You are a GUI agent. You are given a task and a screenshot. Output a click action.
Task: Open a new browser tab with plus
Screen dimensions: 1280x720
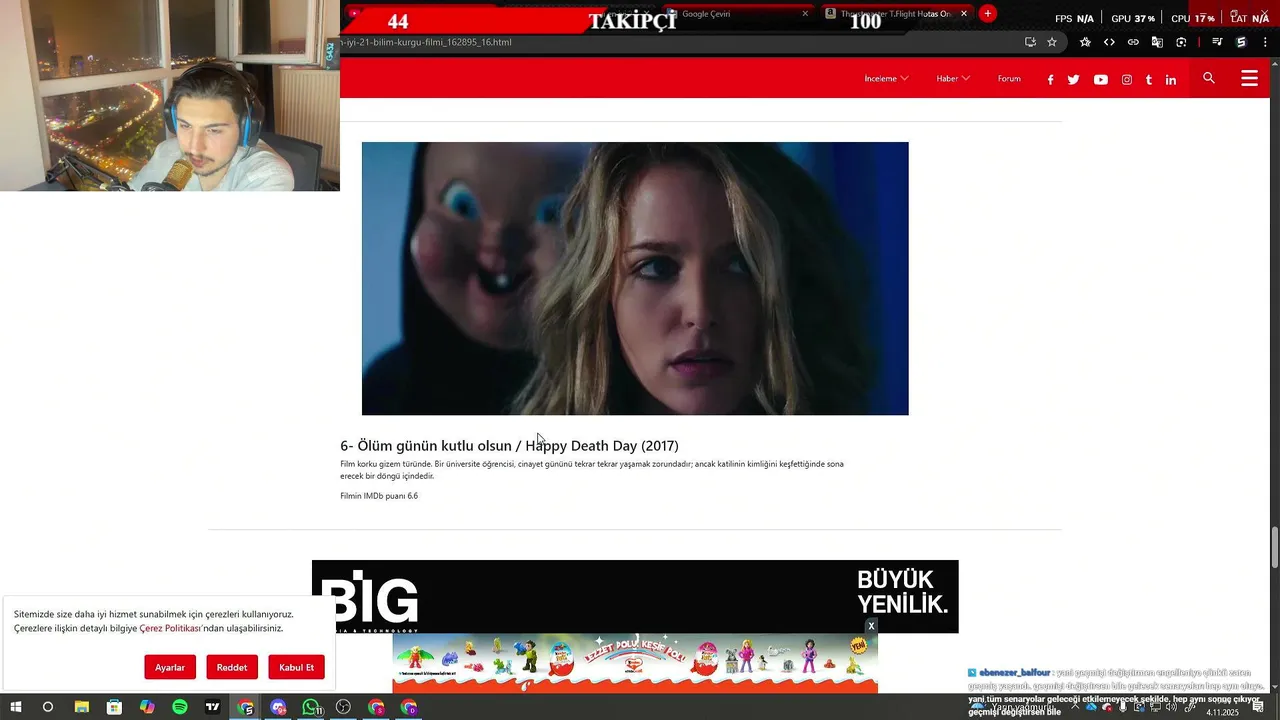(x=988, y=13)
